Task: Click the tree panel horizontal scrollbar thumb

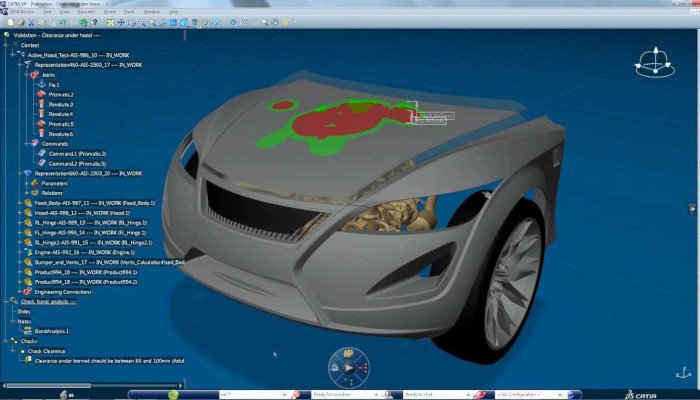Action: pyautogui.click(x=48, y=385)
